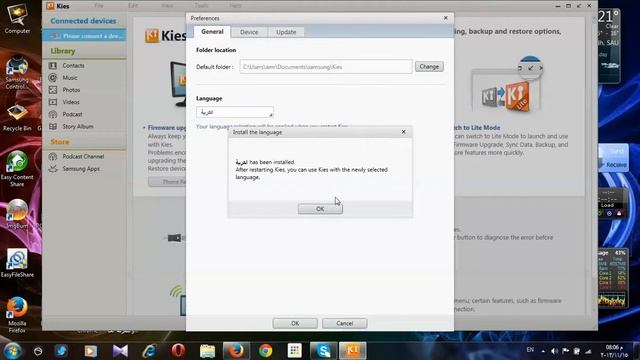
Task: Switch to Firefox in taskbar
Action: click(x=236, y=351)
